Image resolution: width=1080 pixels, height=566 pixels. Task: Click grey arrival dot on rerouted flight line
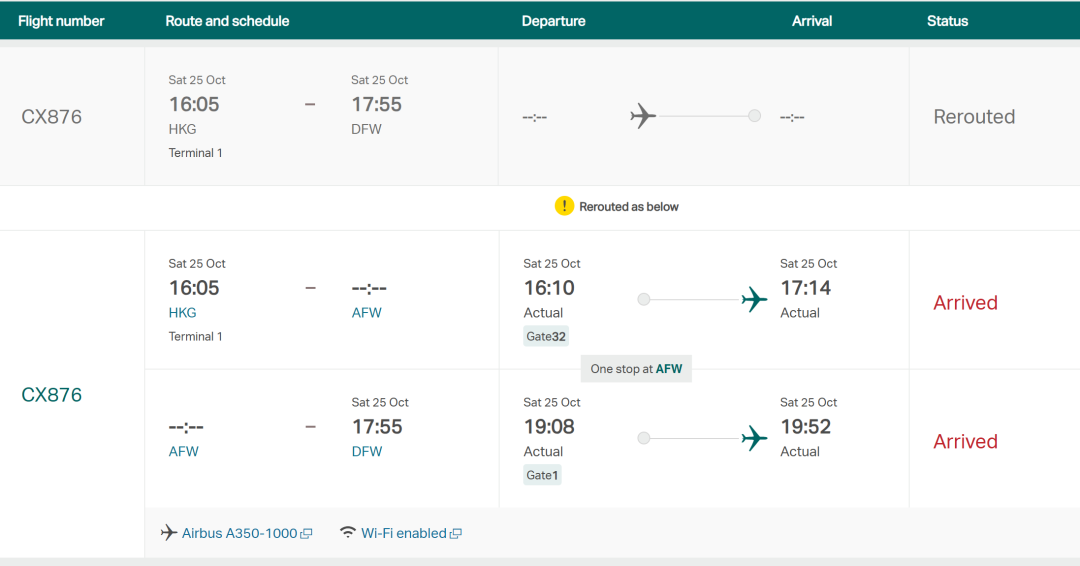point(754,116)
